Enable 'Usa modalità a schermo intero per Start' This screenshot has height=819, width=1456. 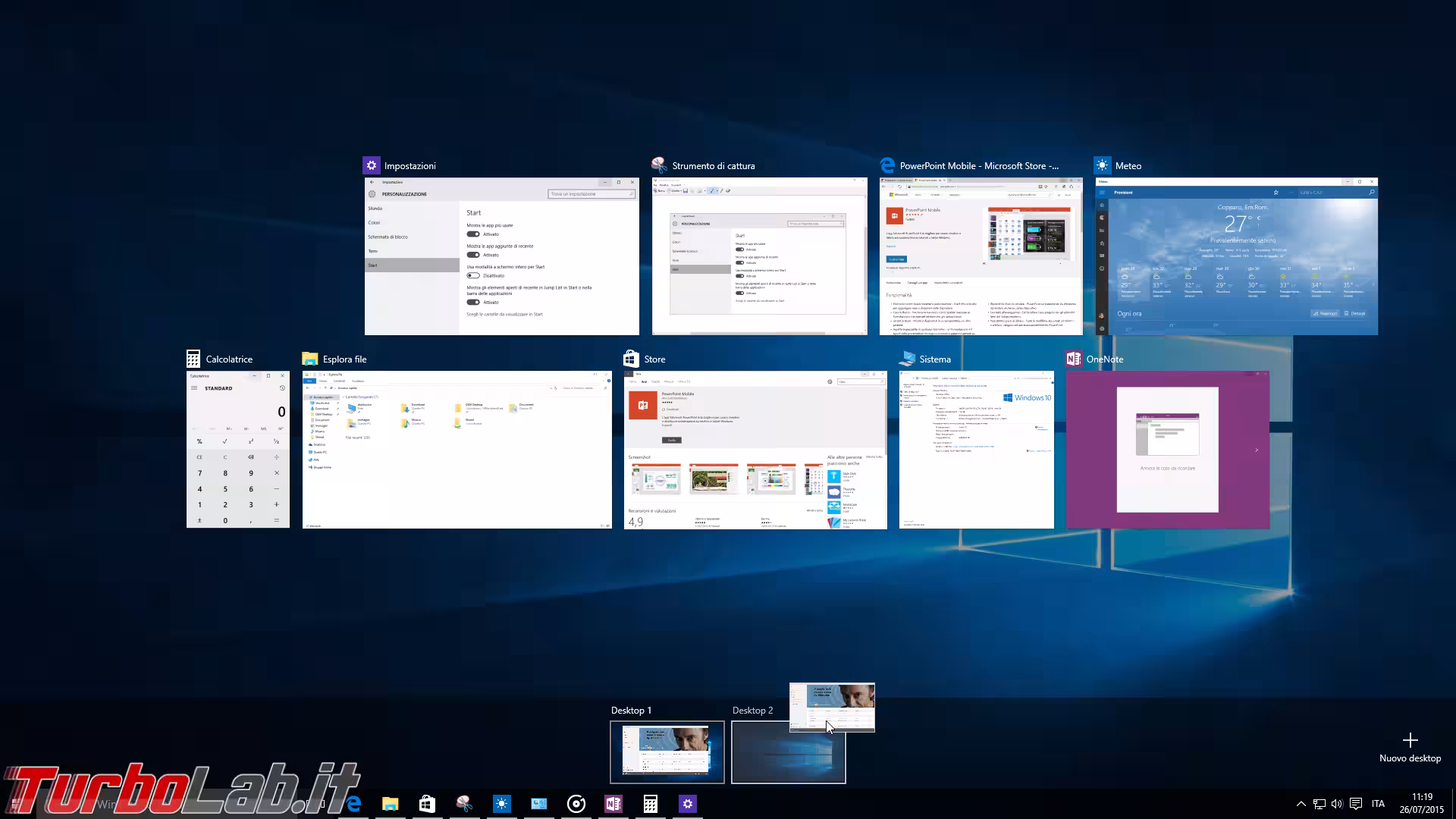pyautogui.click(x=473, y=275)
